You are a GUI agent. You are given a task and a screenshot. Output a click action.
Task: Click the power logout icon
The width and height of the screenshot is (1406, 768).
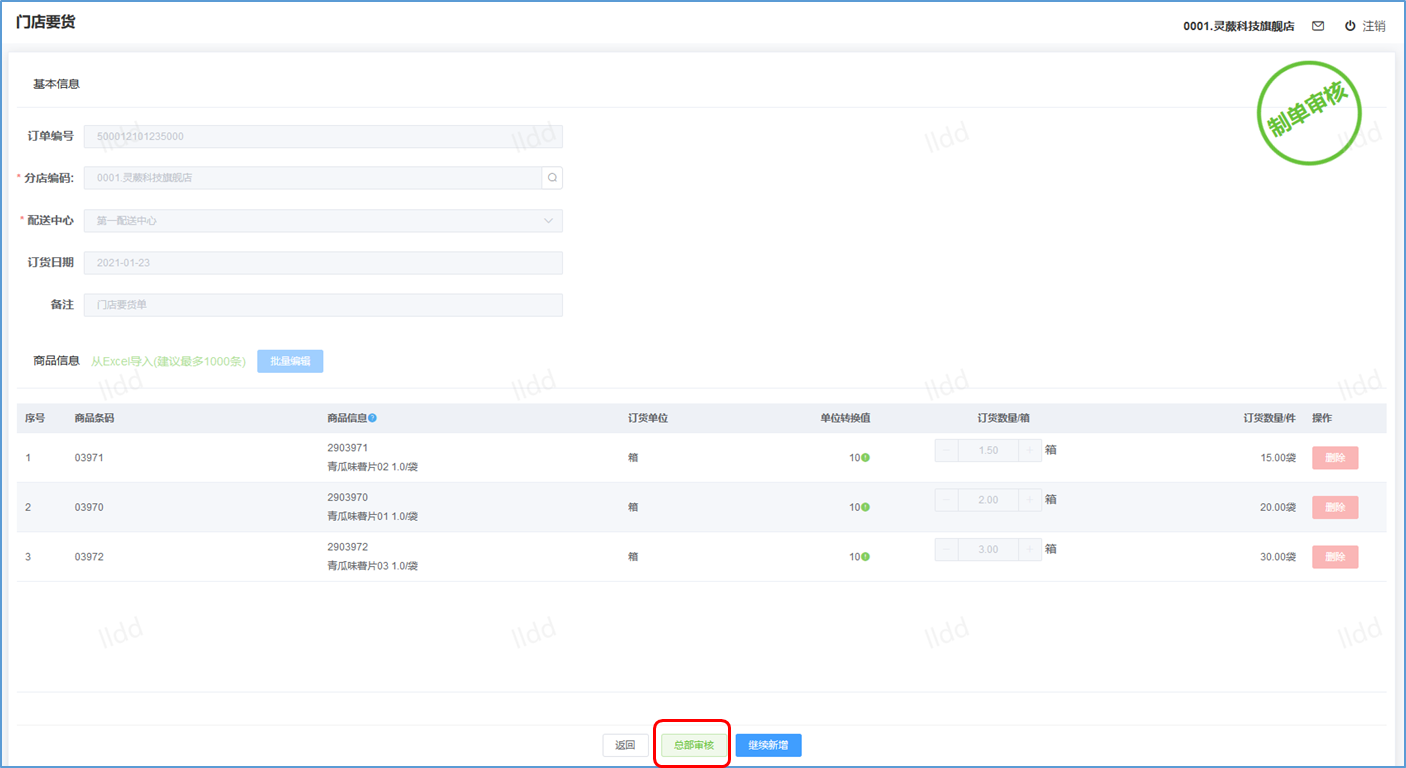pyautogui.click(x=1350, y=26)
